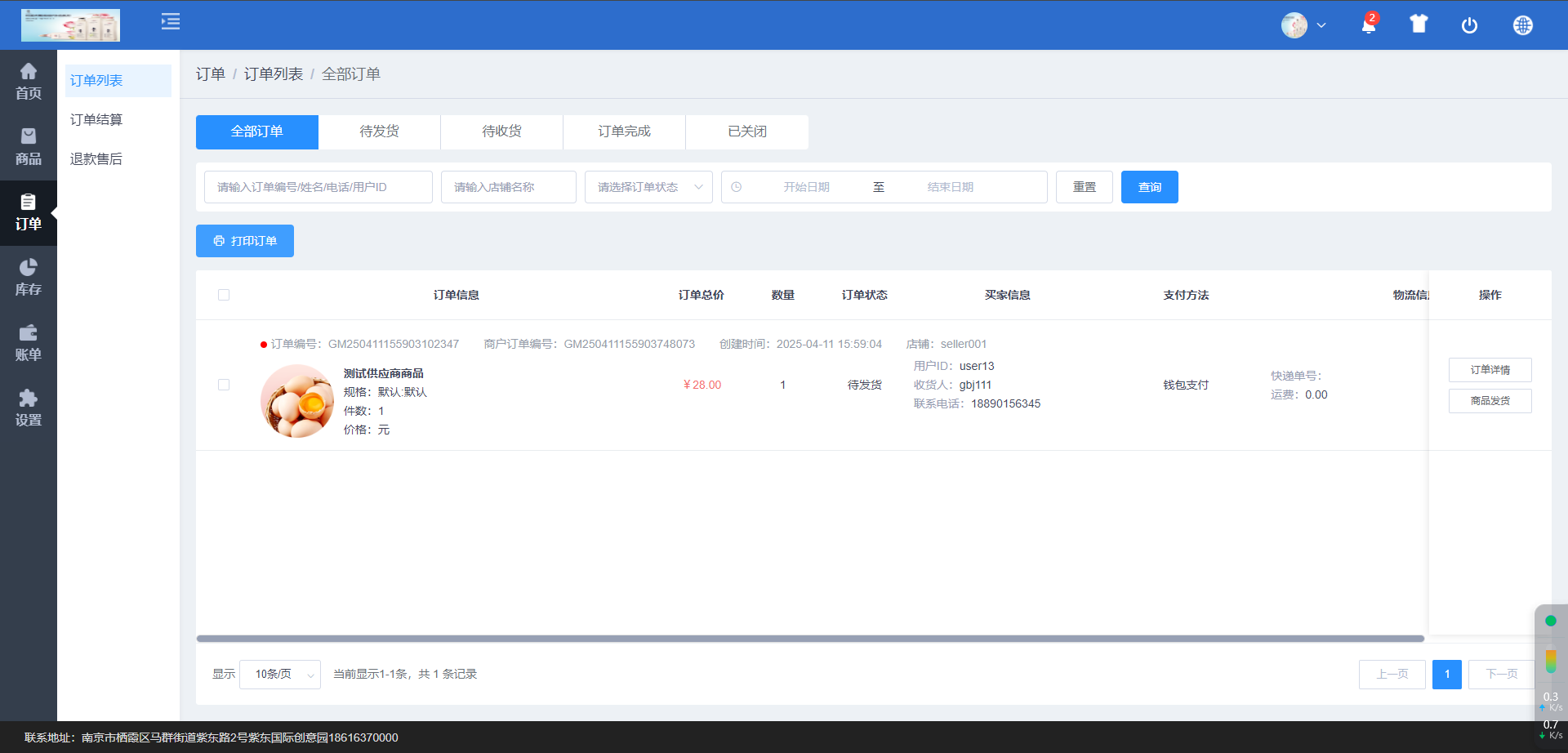Switch to the 待发货 tab
This screenshot has height=753, width=1568.
coord(379,131)
